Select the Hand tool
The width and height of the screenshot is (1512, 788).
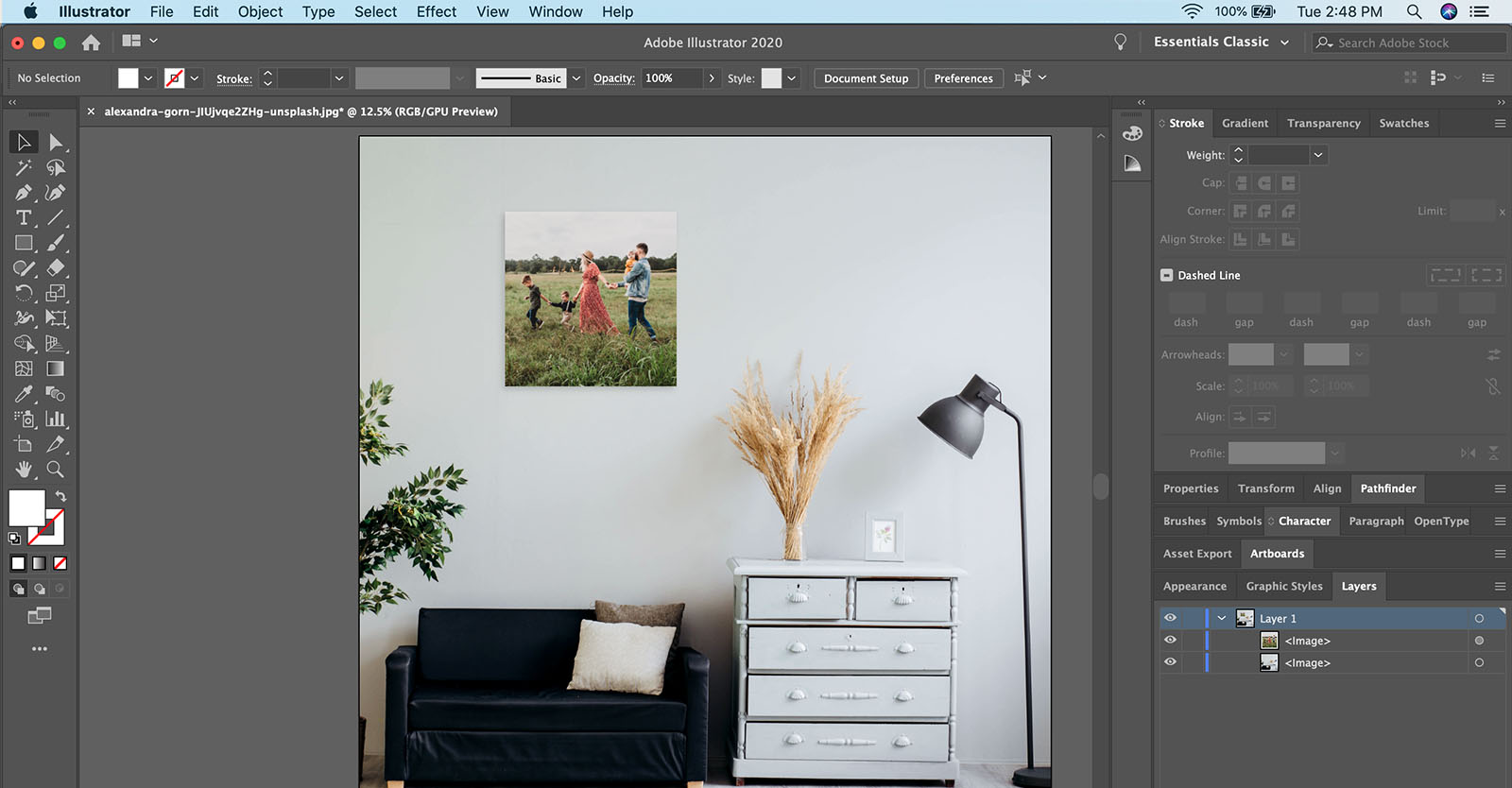[24, 470]
